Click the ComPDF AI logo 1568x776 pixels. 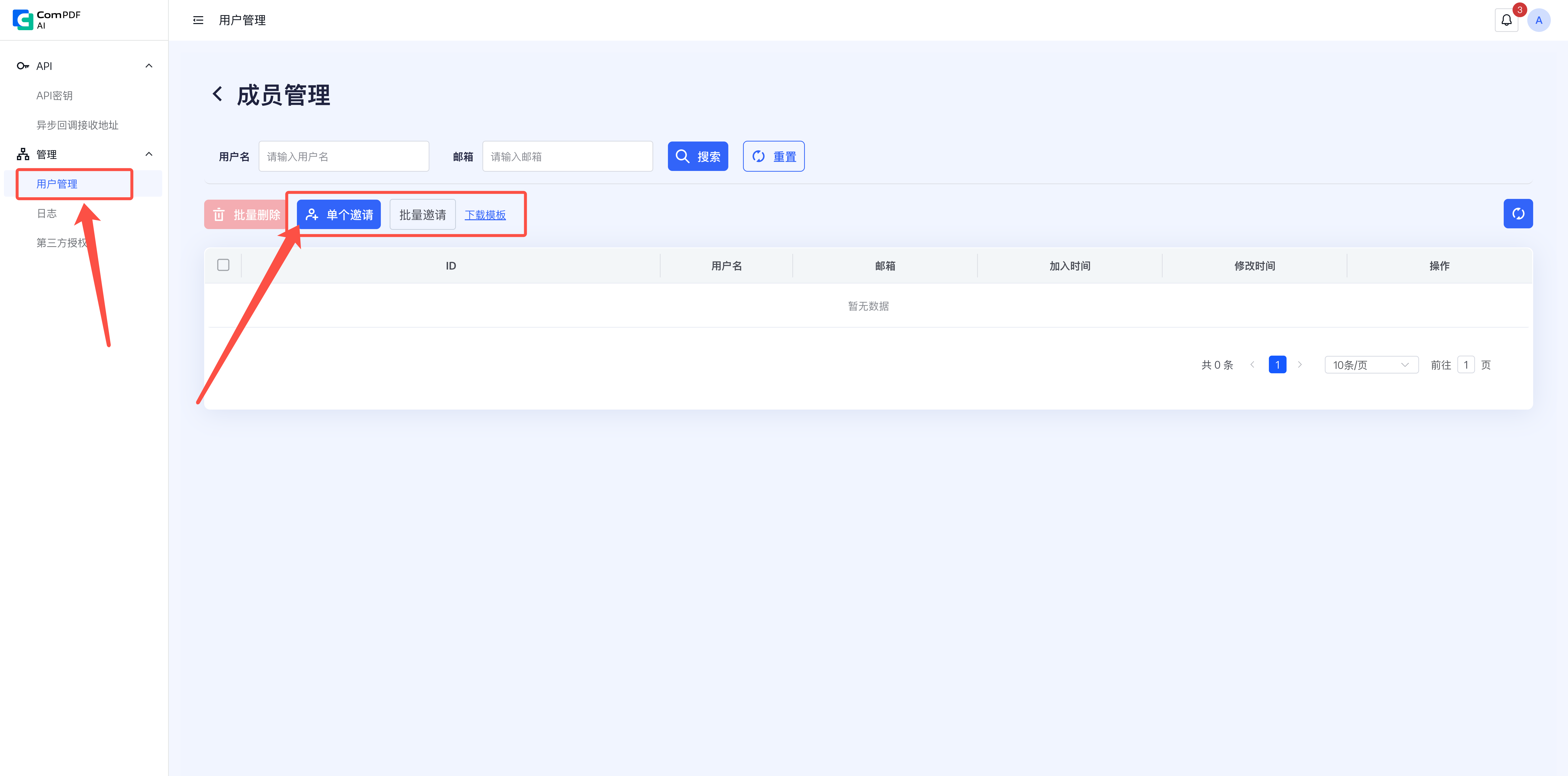47,20
